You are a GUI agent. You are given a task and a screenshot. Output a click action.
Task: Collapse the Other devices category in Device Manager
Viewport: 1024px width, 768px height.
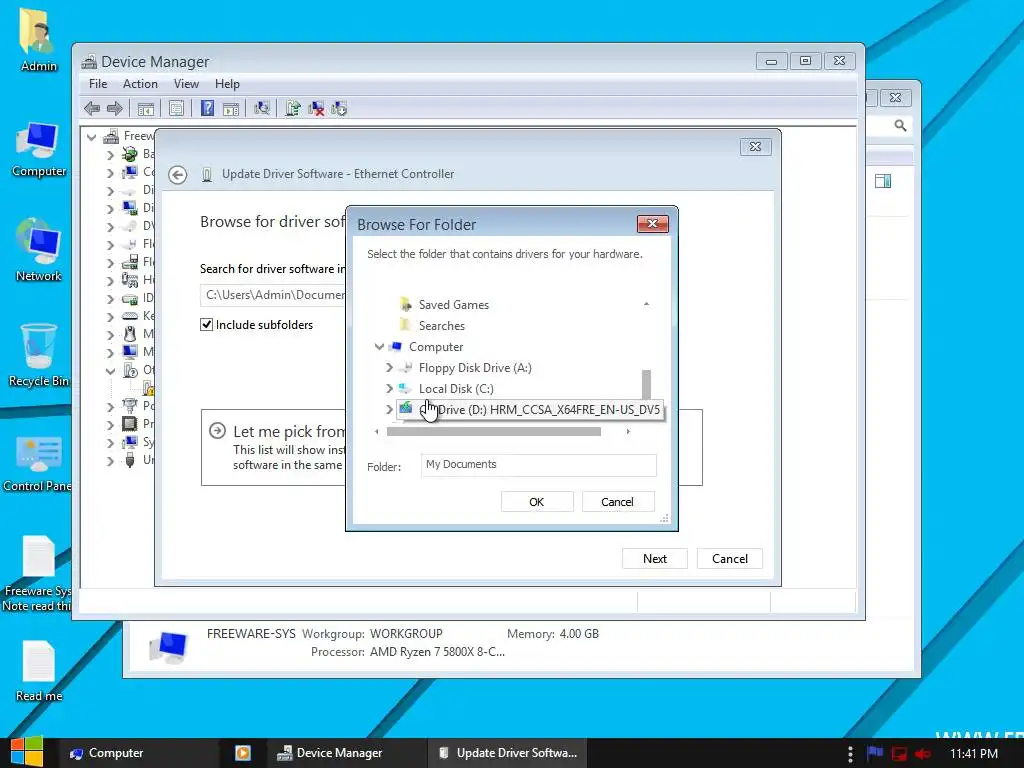pyautogui.click(x=110, y=370)
